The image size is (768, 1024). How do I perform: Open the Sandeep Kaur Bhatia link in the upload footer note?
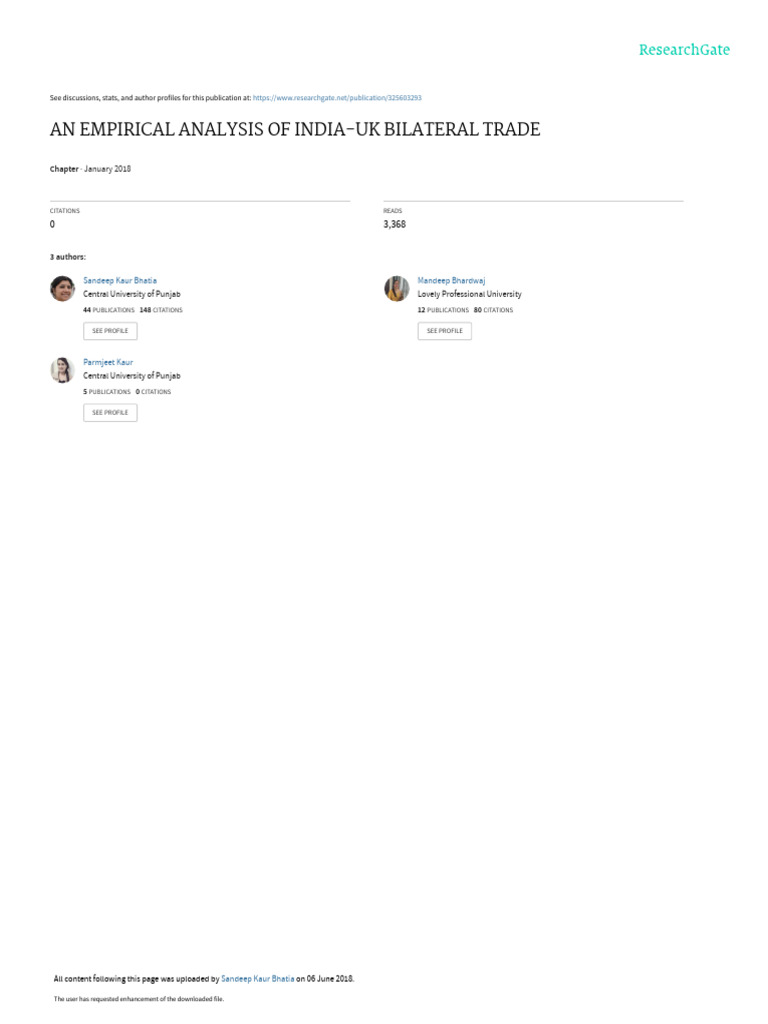click(257, 978)
